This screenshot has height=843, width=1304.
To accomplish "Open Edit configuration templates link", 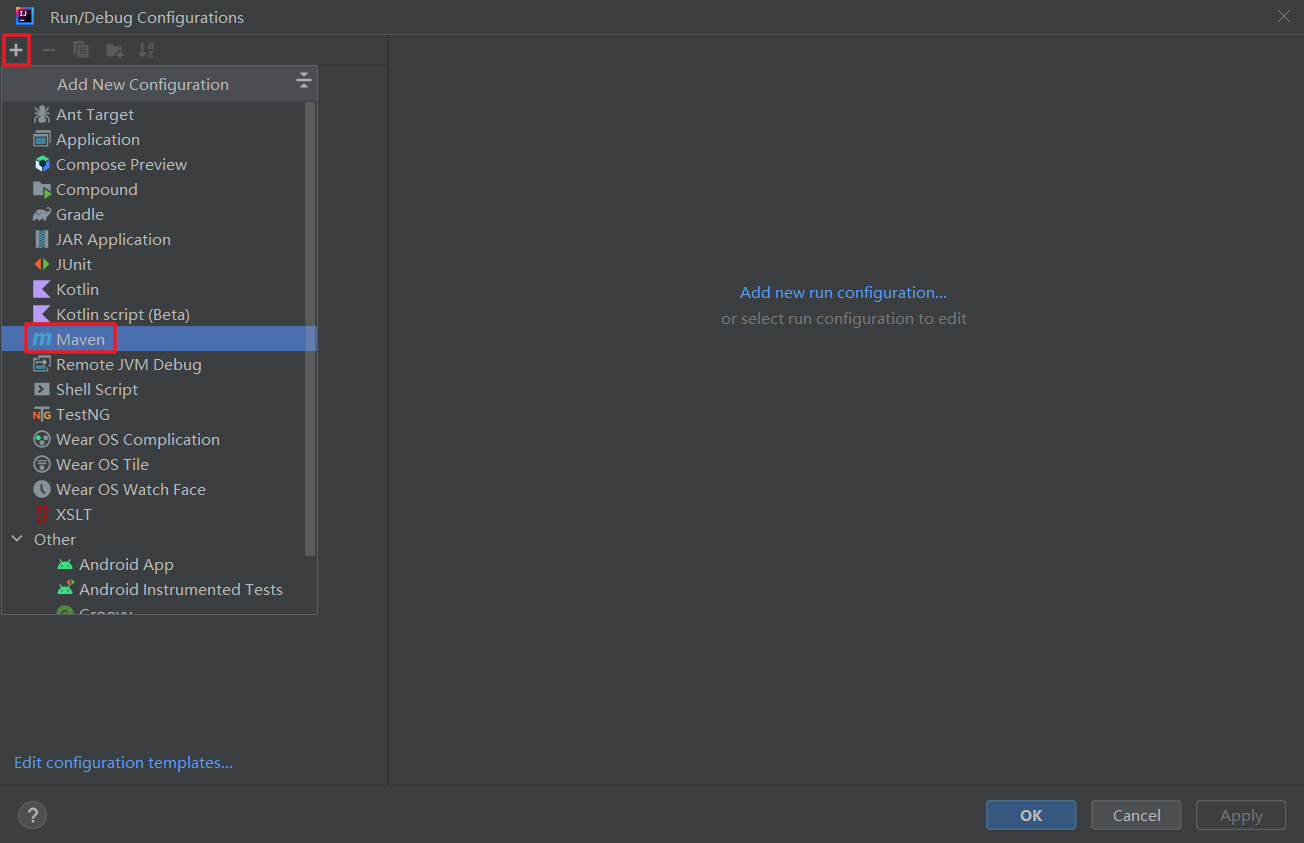I will (x=123, y=762).
